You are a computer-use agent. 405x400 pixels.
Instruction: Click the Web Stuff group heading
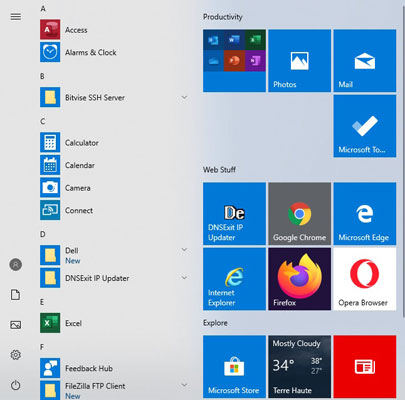coord(219,170)
